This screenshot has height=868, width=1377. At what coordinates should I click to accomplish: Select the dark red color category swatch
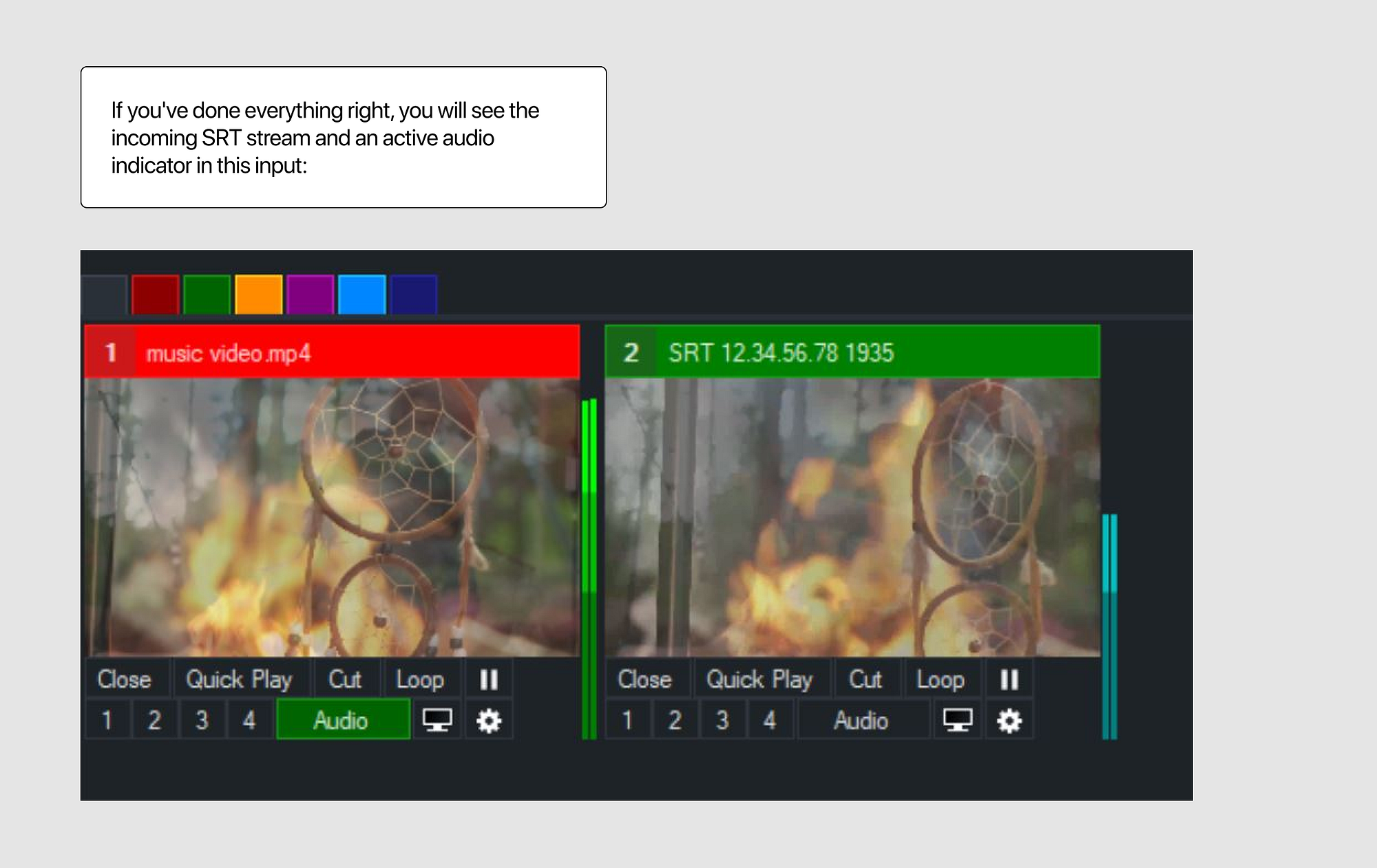pos(156,295)
